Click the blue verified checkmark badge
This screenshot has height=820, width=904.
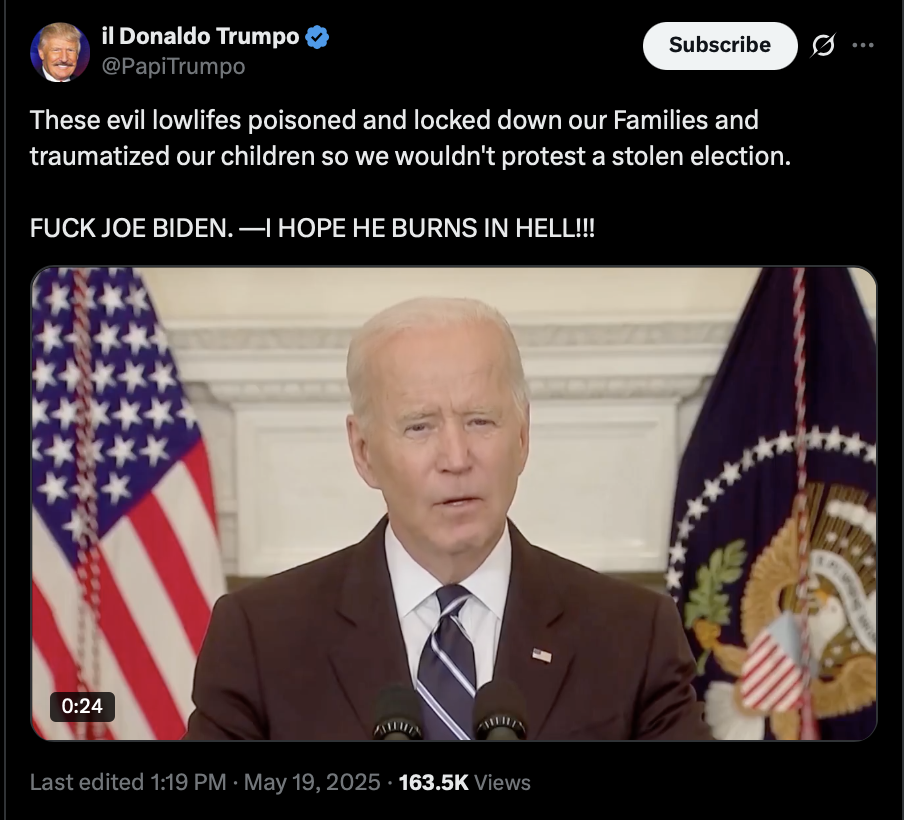click(317, 37)
